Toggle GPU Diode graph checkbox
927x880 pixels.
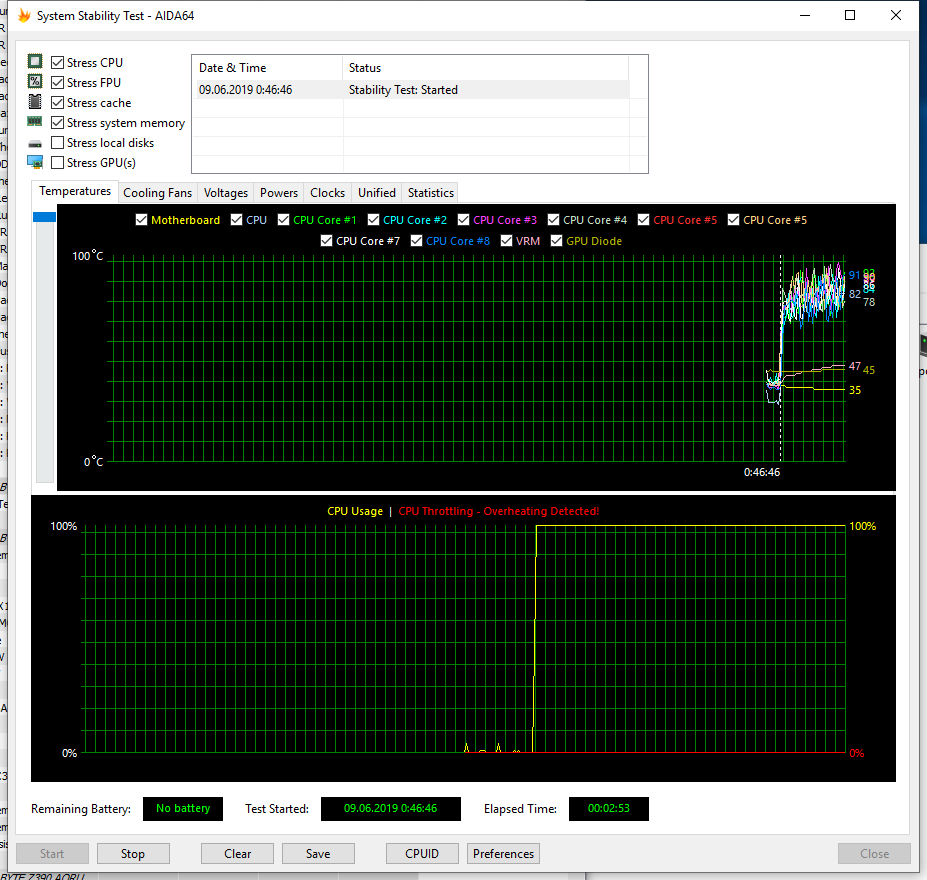click(x=556, y=241)
